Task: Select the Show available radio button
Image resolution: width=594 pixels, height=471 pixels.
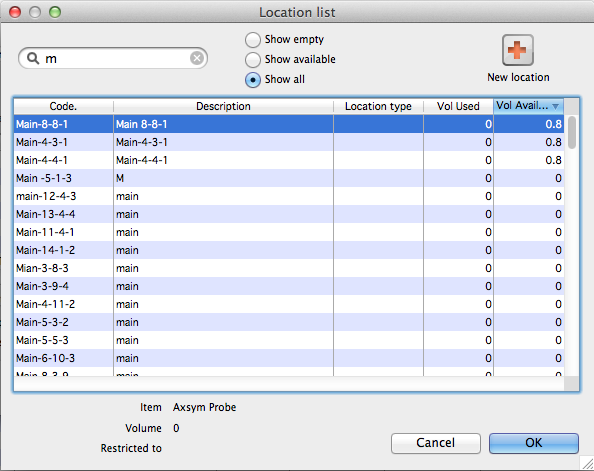Action: [x=253, y=59]
